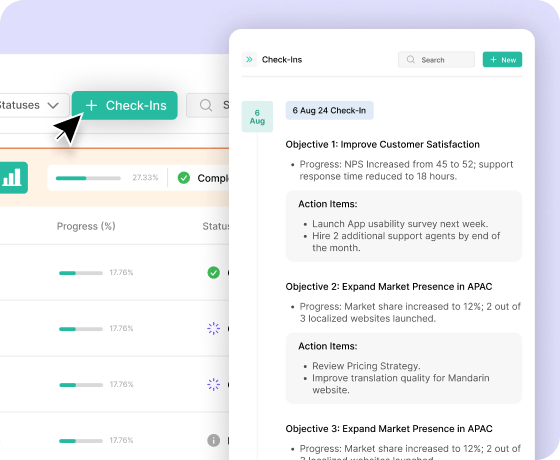Screen dimensions: 560x460
Task: Open the 6 Aug 24 Check-In tag
Action: pos(329,110)
